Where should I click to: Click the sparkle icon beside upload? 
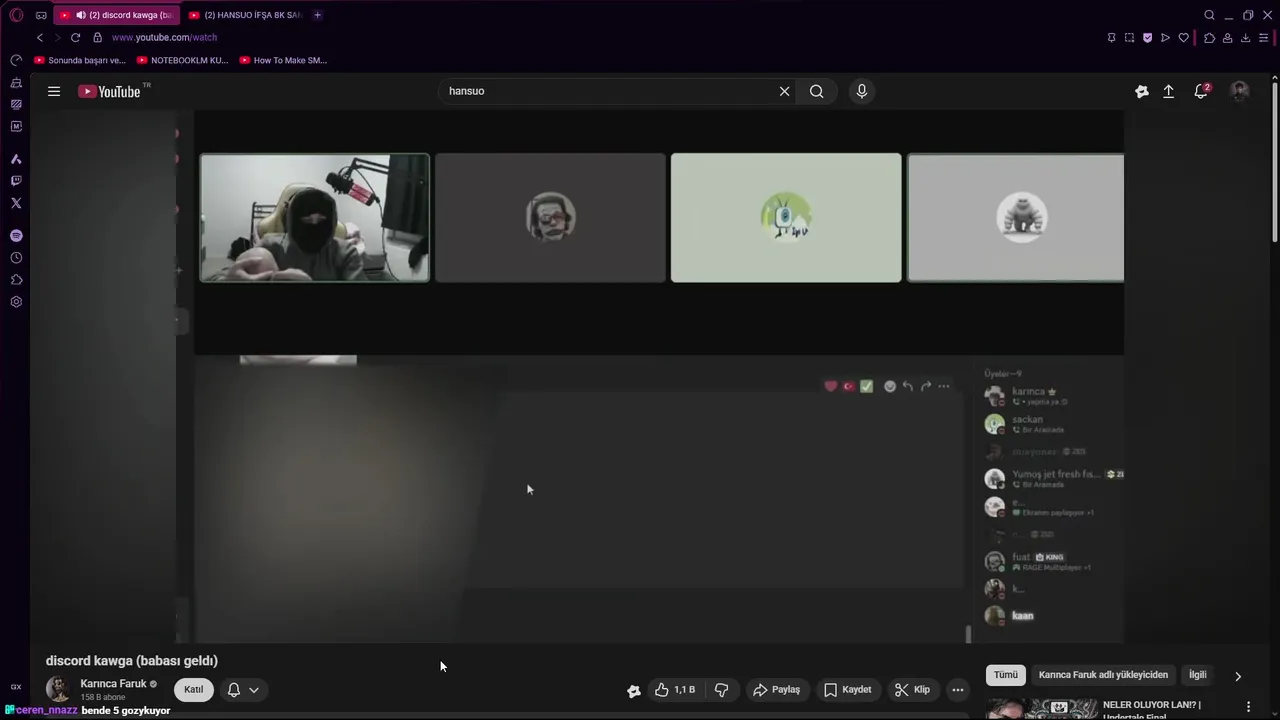click(x=1142, y=91)
